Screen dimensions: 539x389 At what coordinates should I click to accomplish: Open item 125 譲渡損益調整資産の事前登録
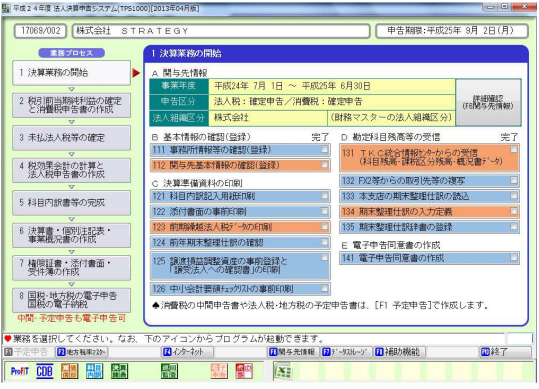(240, 266)
